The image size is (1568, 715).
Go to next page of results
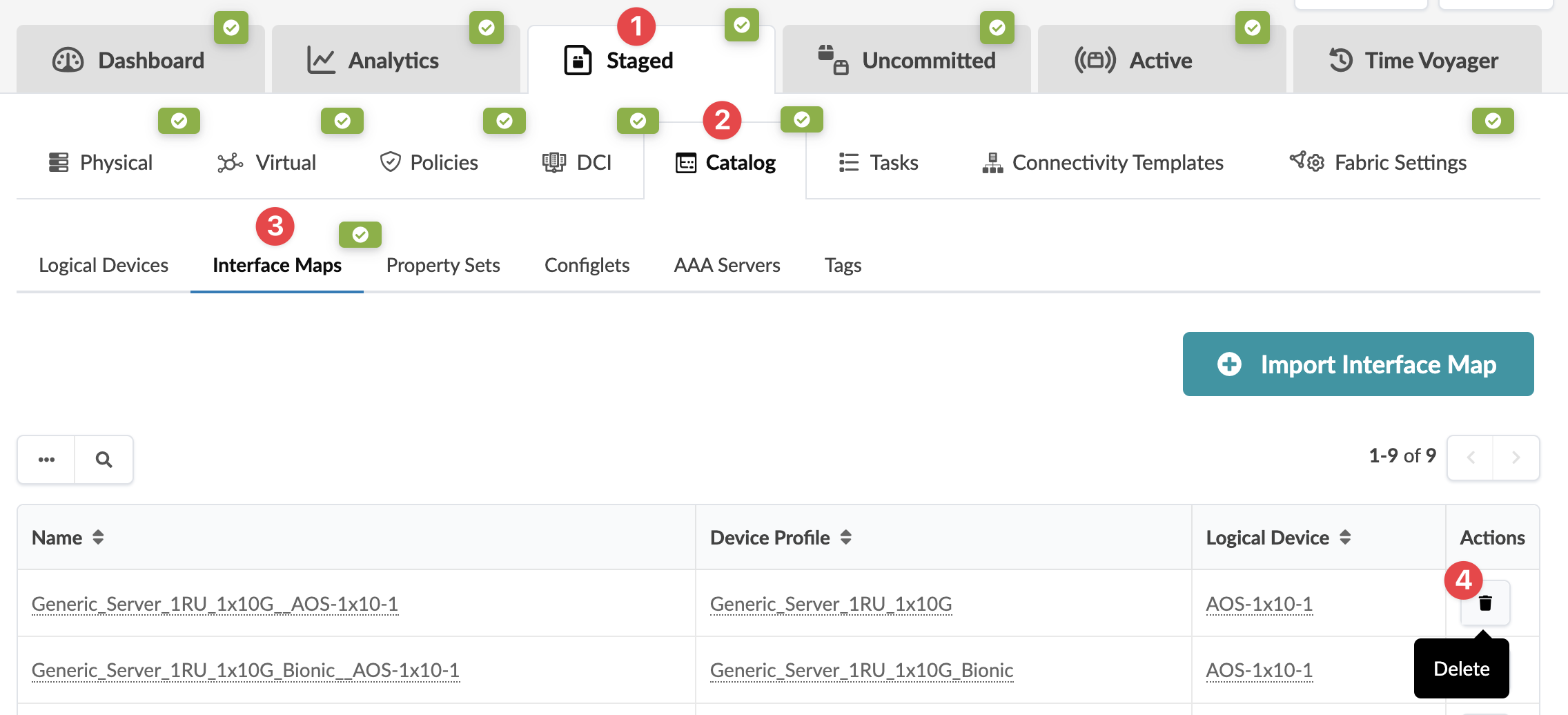1516,458
